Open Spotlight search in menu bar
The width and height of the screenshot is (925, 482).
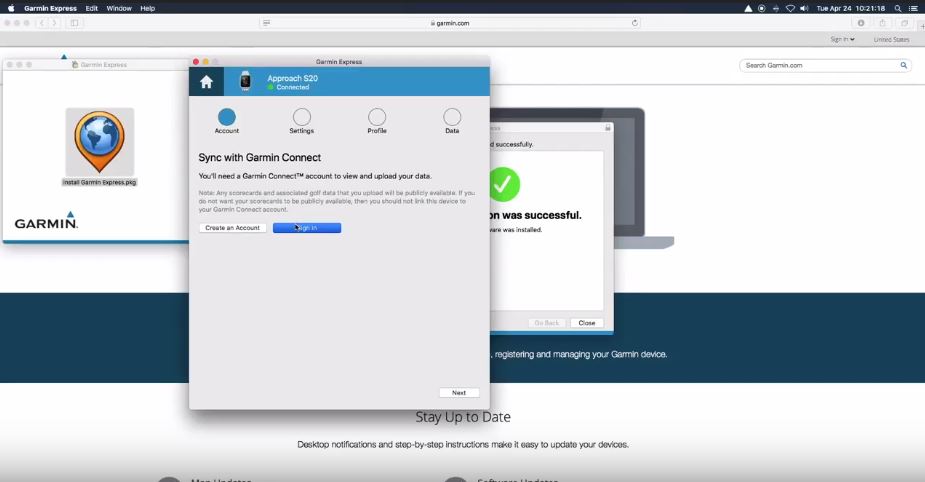[x=898, y=8]
